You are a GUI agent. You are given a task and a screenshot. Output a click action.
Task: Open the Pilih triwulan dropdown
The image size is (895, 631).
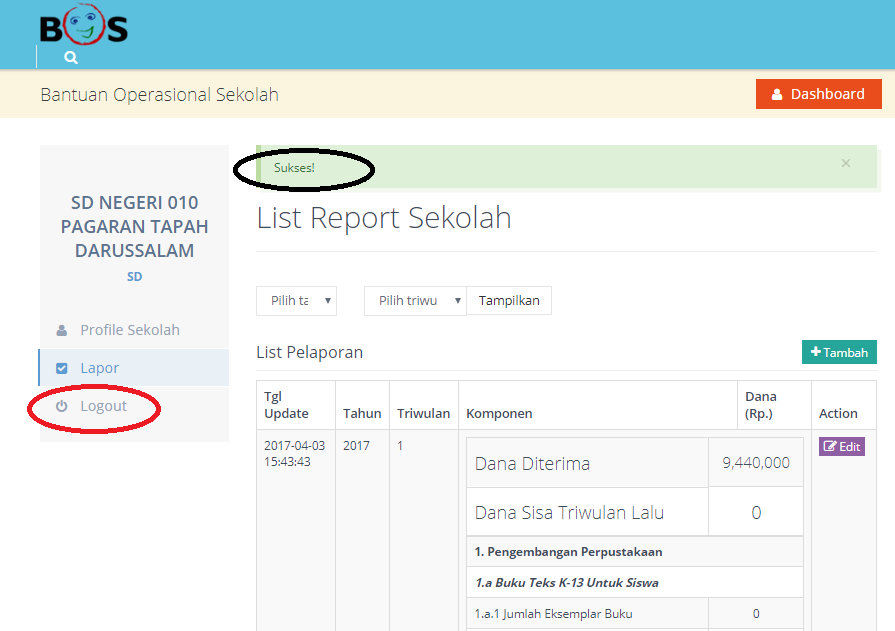(x=414, y=300)
